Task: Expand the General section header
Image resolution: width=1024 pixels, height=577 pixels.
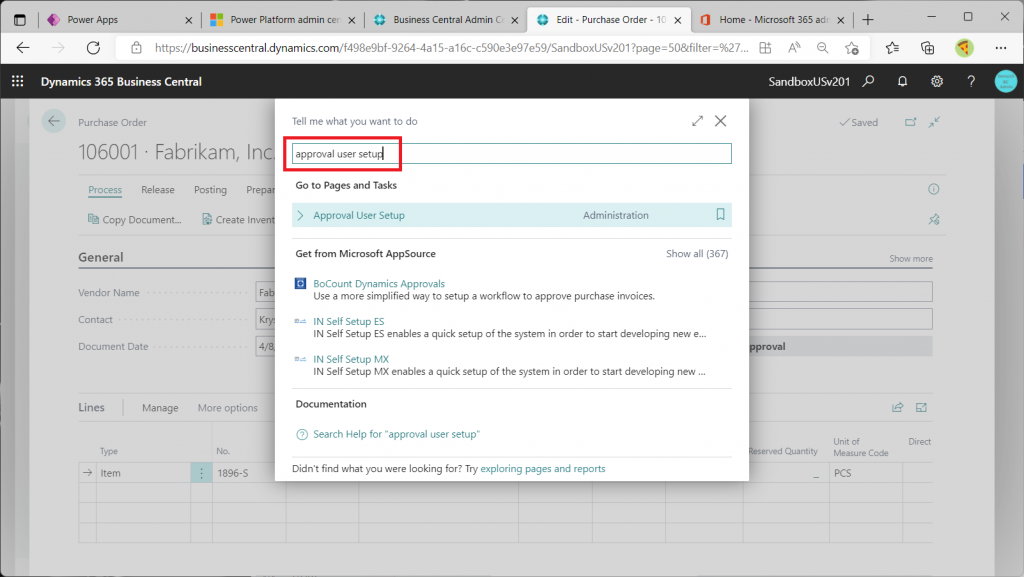Action: point(101,257)
